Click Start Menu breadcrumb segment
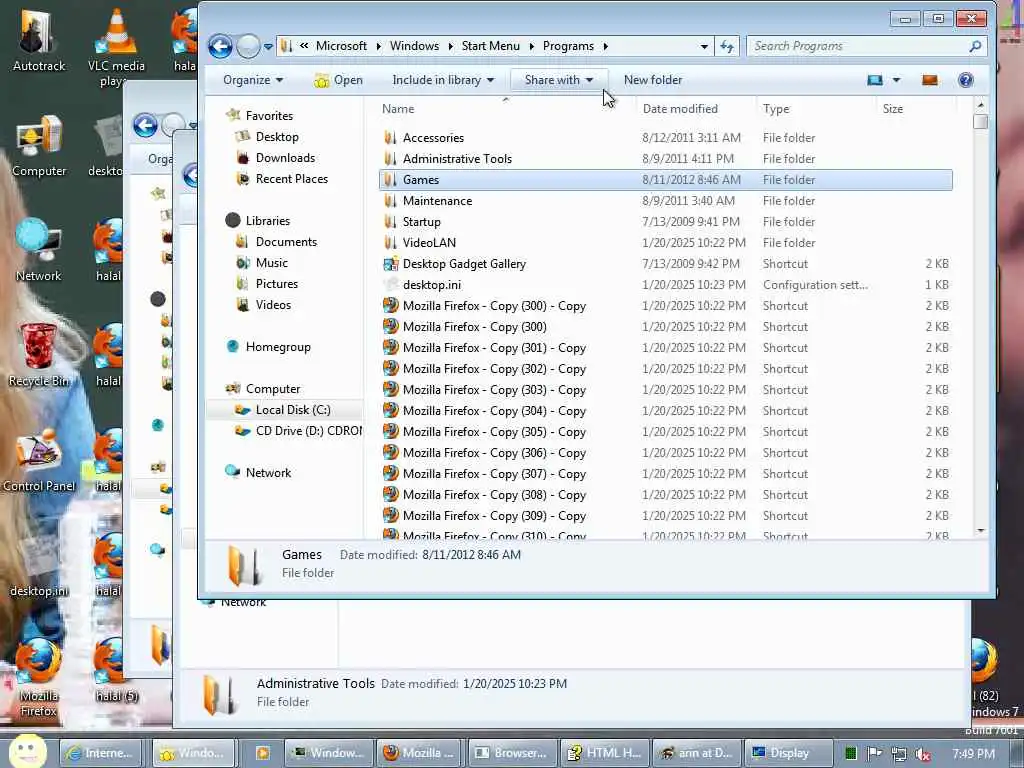Screen dimensions: 1024x768 490,46
